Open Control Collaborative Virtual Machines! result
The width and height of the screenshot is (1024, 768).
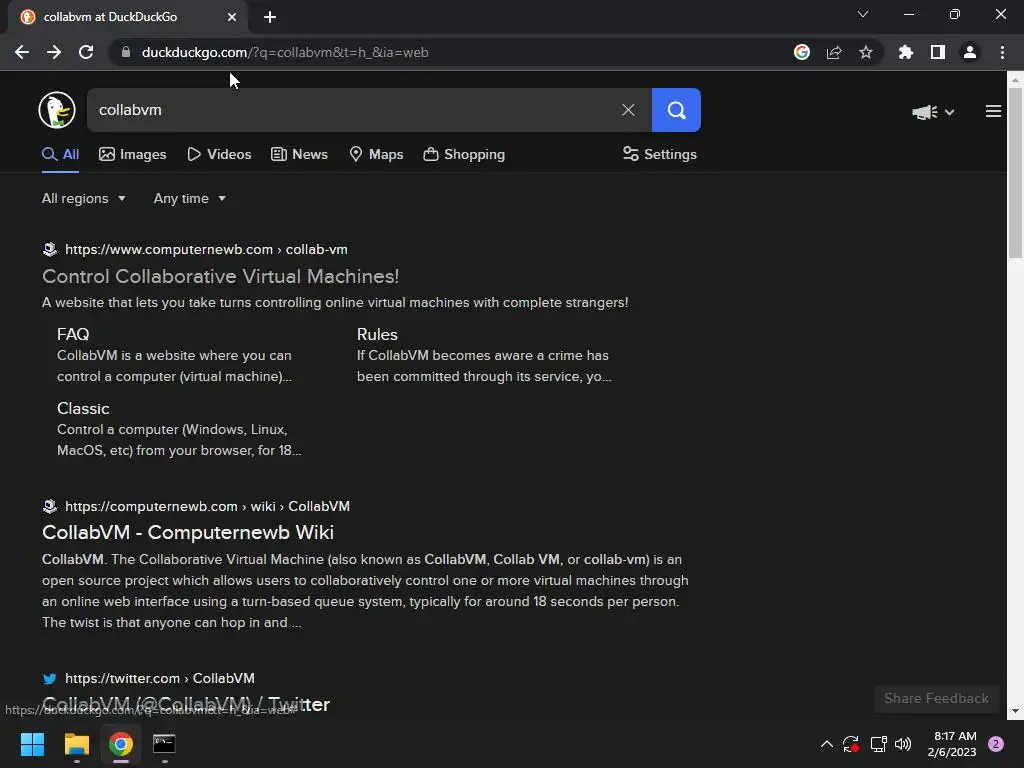[x=221, y=276]
